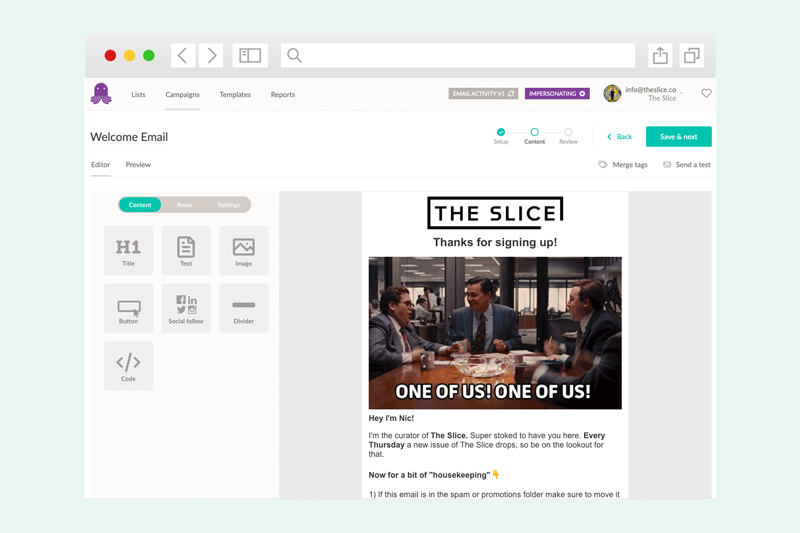
Task: Click the browser share icon
Action: click(x=660, y=55)
